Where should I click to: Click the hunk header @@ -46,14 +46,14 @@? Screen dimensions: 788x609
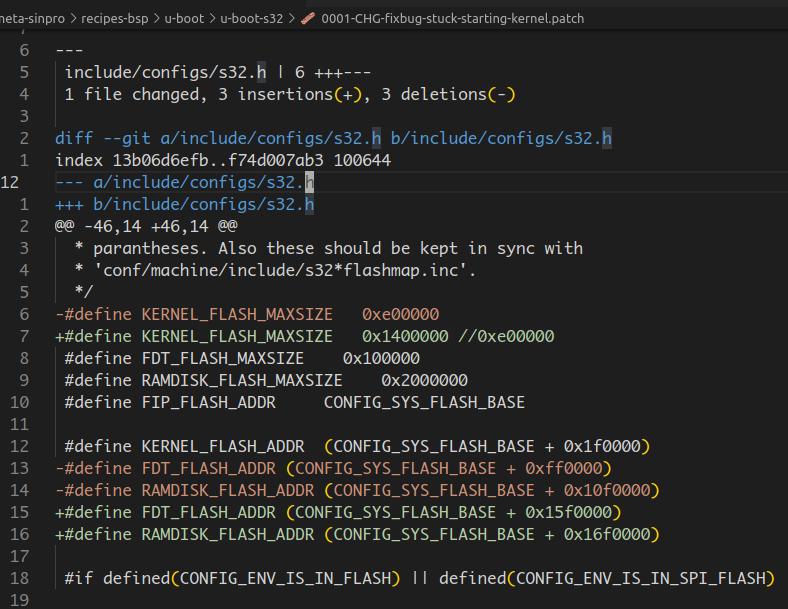146,226
